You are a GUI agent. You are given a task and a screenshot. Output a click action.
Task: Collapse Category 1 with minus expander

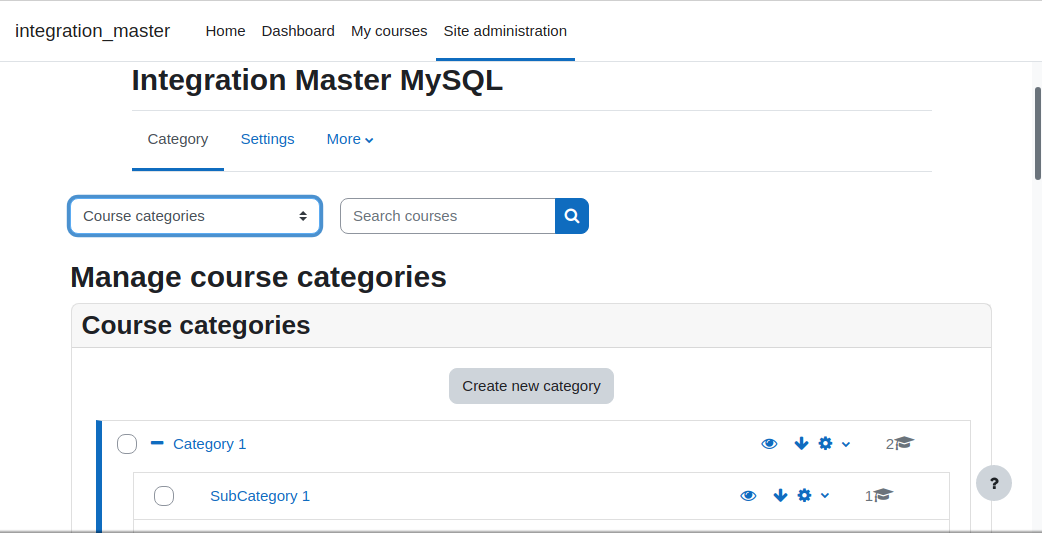[x=157, y=443]
